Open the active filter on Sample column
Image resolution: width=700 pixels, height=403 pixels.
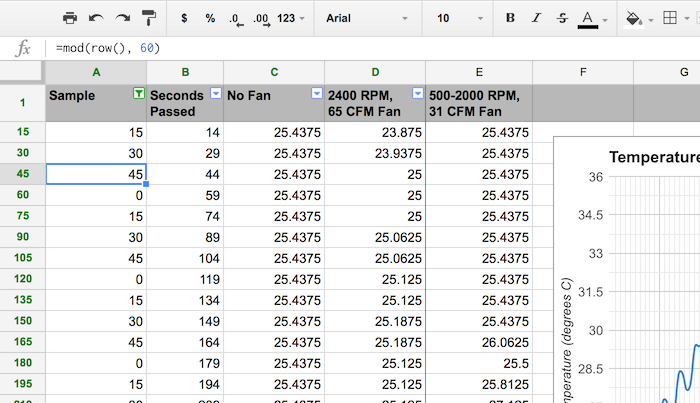point(139,93)
